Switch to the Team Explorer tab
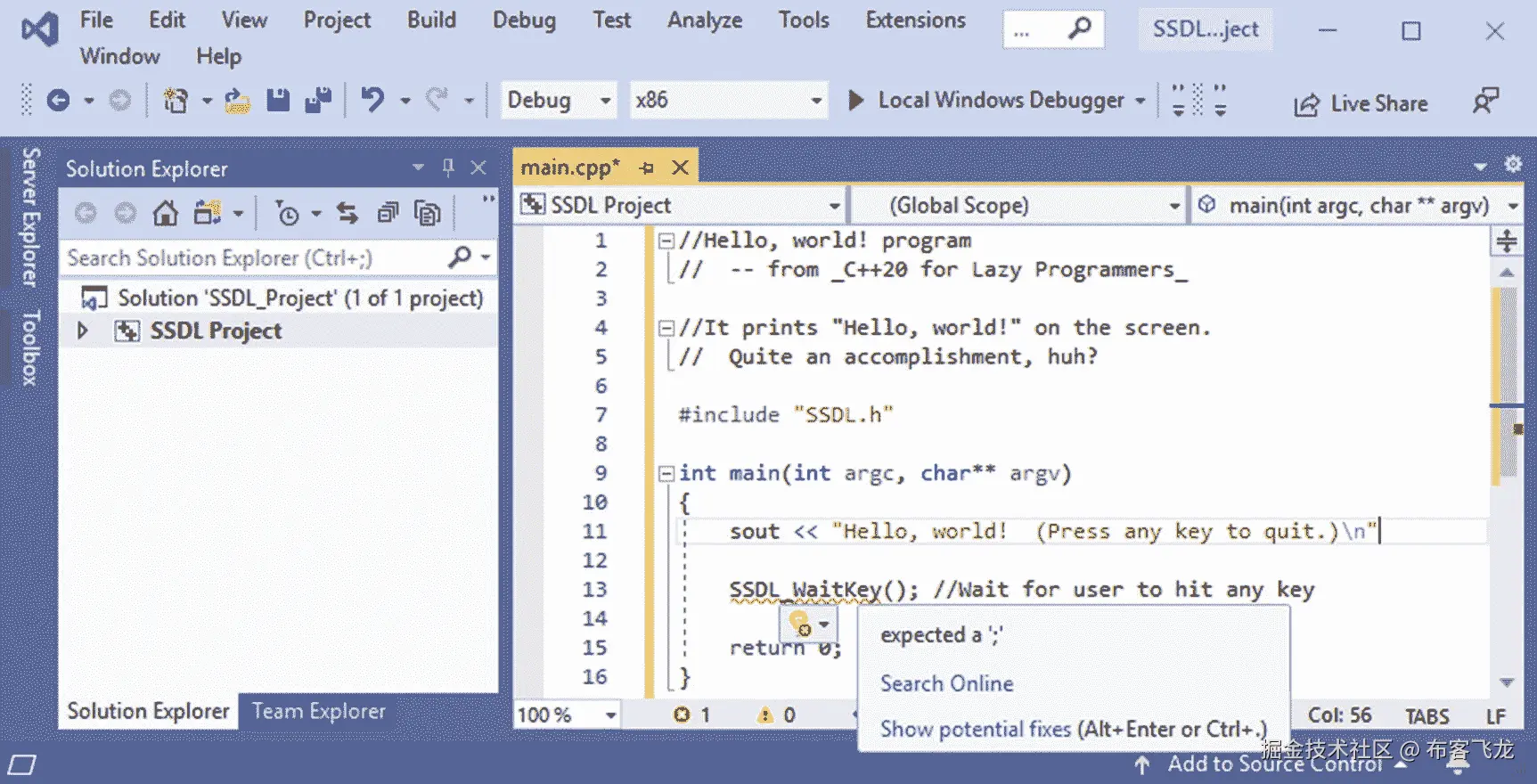1537x784 pixels. [x=319, y=711]
